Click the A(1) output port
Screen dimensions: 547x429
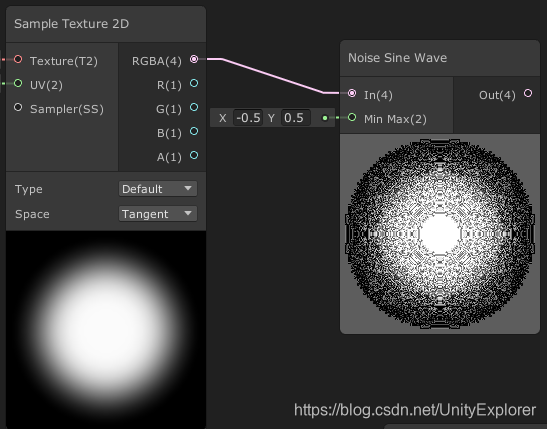pos(194,156)
